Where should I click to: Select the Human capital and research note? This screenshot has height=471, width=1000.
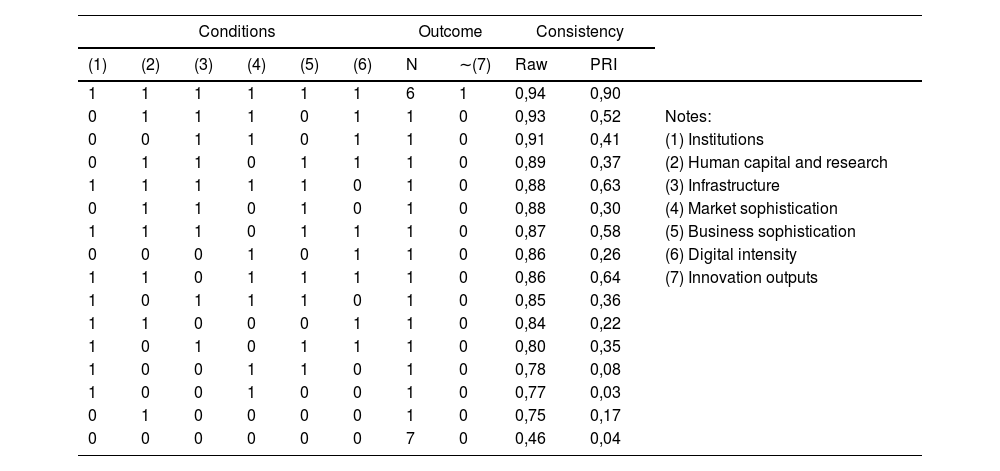click(x=776, y=163)
